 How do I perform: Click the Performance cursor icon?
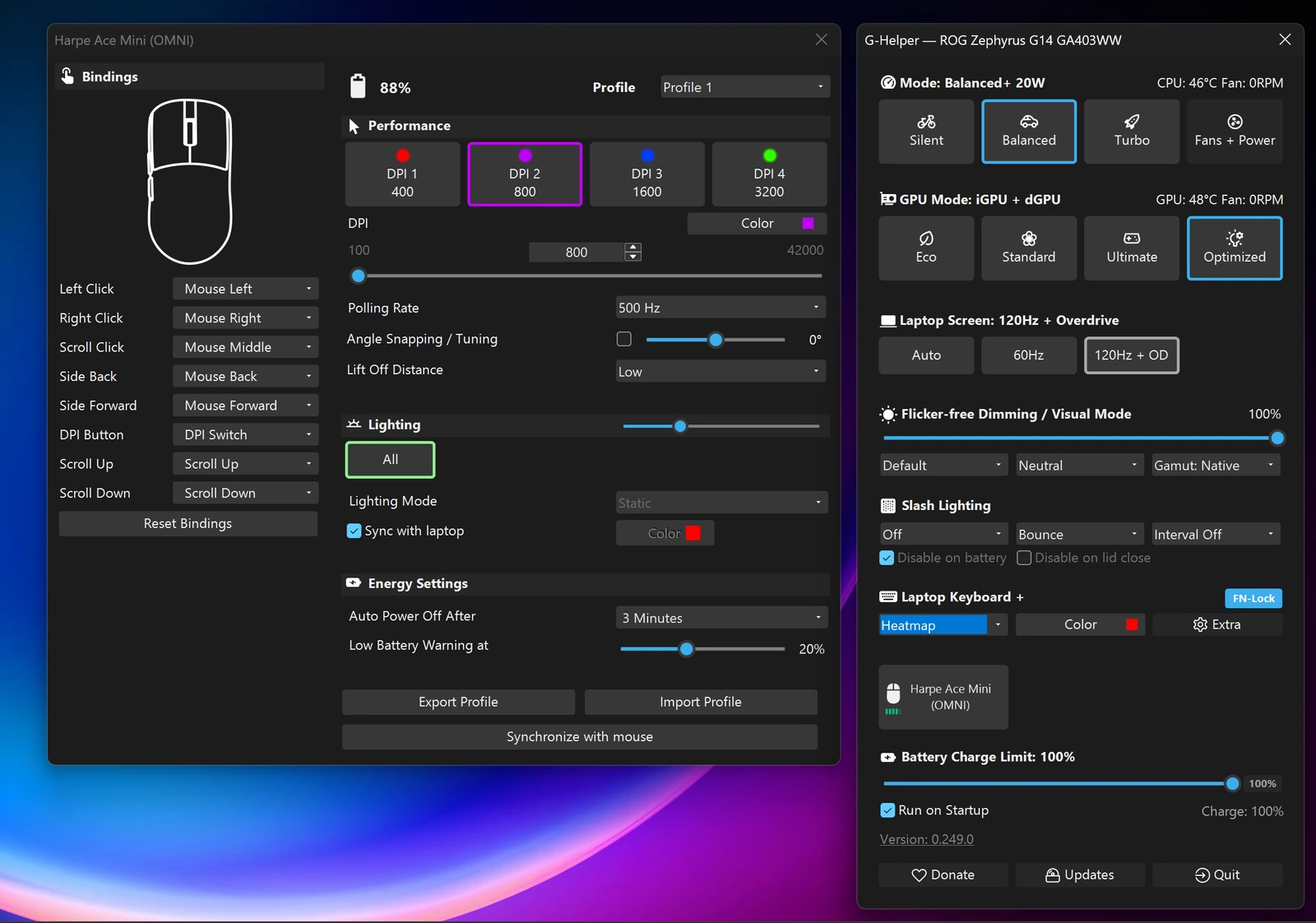point(354,126)
